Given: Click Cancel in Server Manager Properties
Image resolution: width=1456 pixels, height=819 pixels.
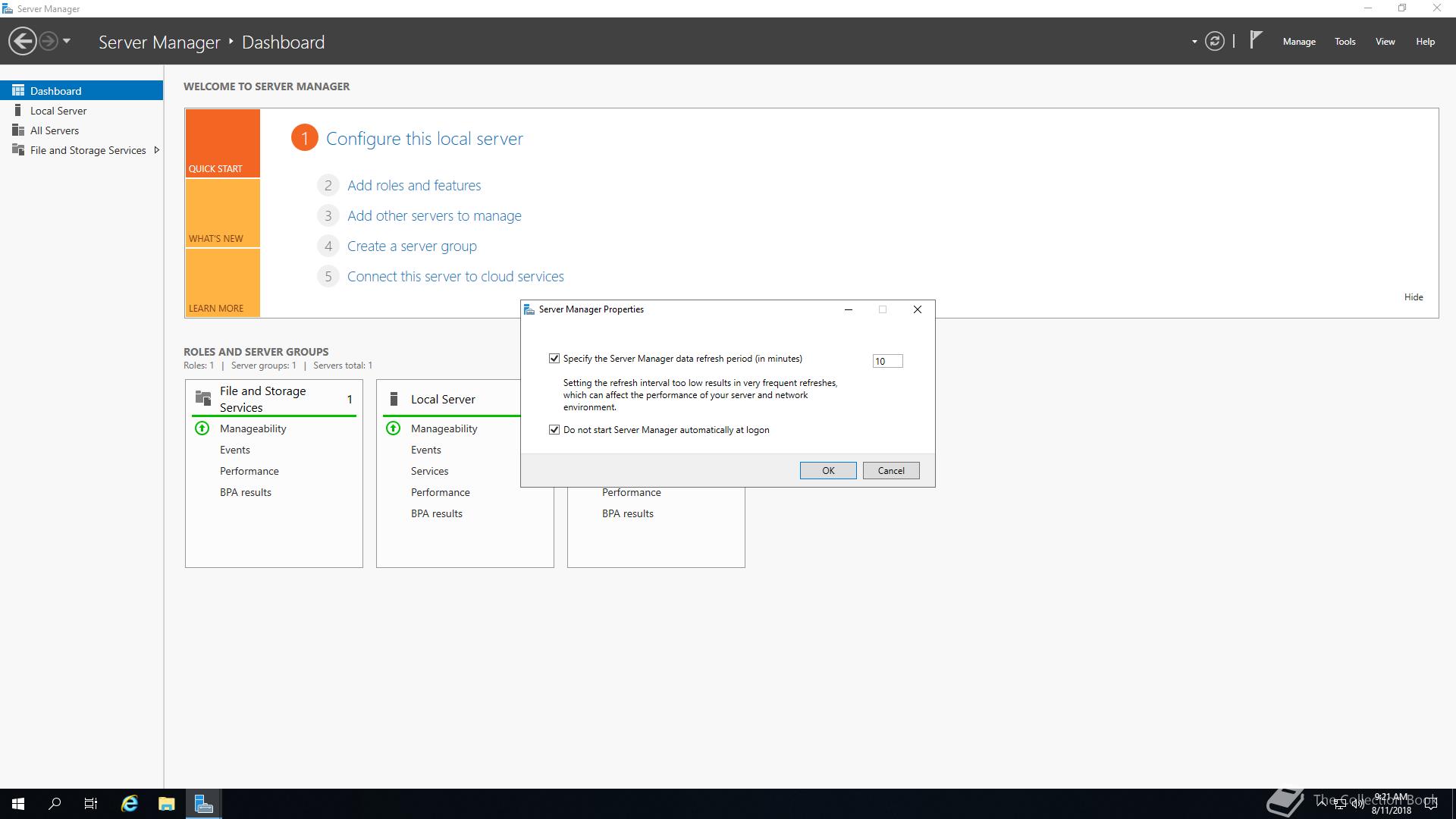Looking at the screenshot, I should point(891,471).
